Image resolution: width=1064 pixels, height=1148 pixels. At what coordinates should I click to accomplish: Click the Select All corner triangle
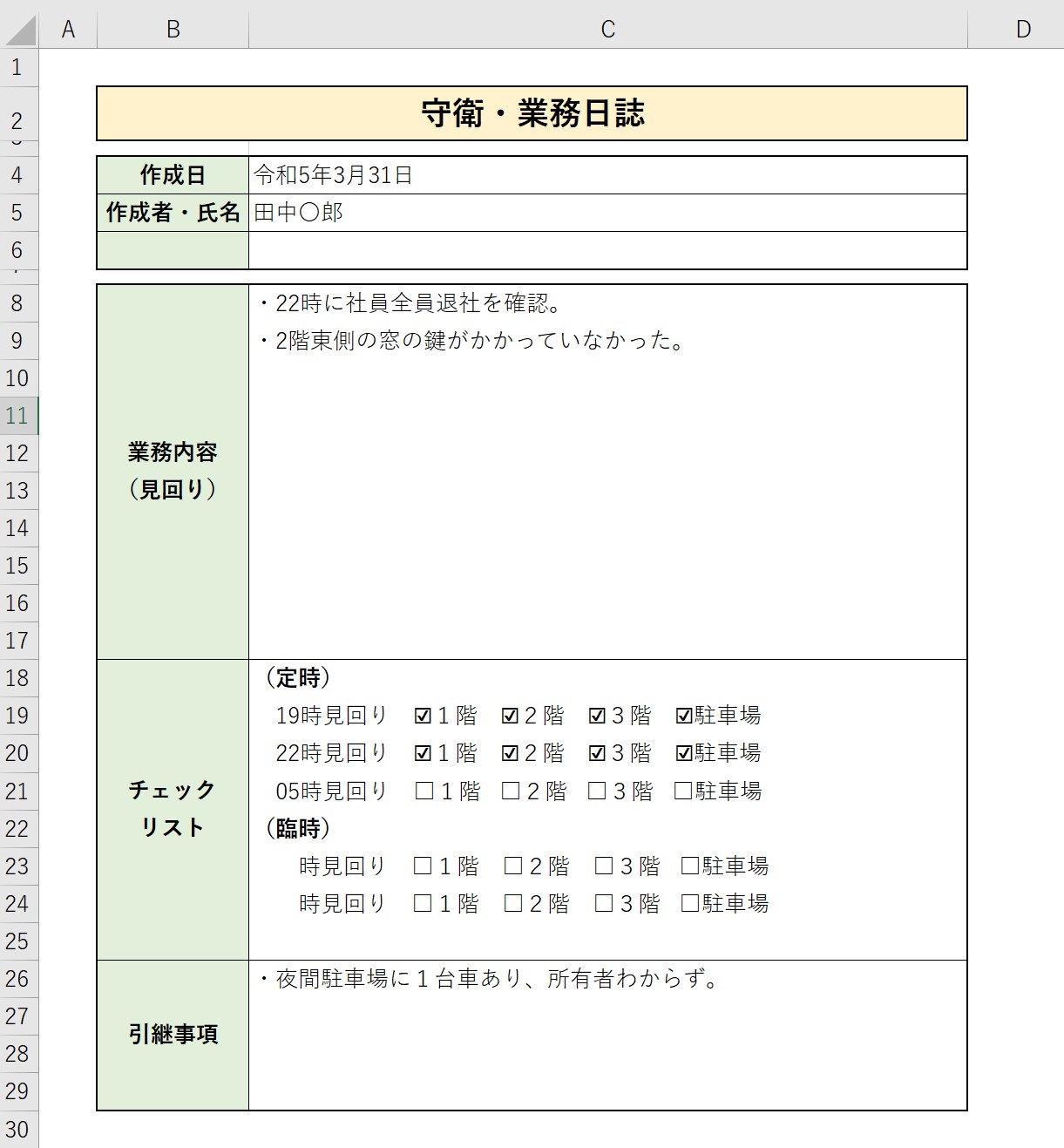20,31
